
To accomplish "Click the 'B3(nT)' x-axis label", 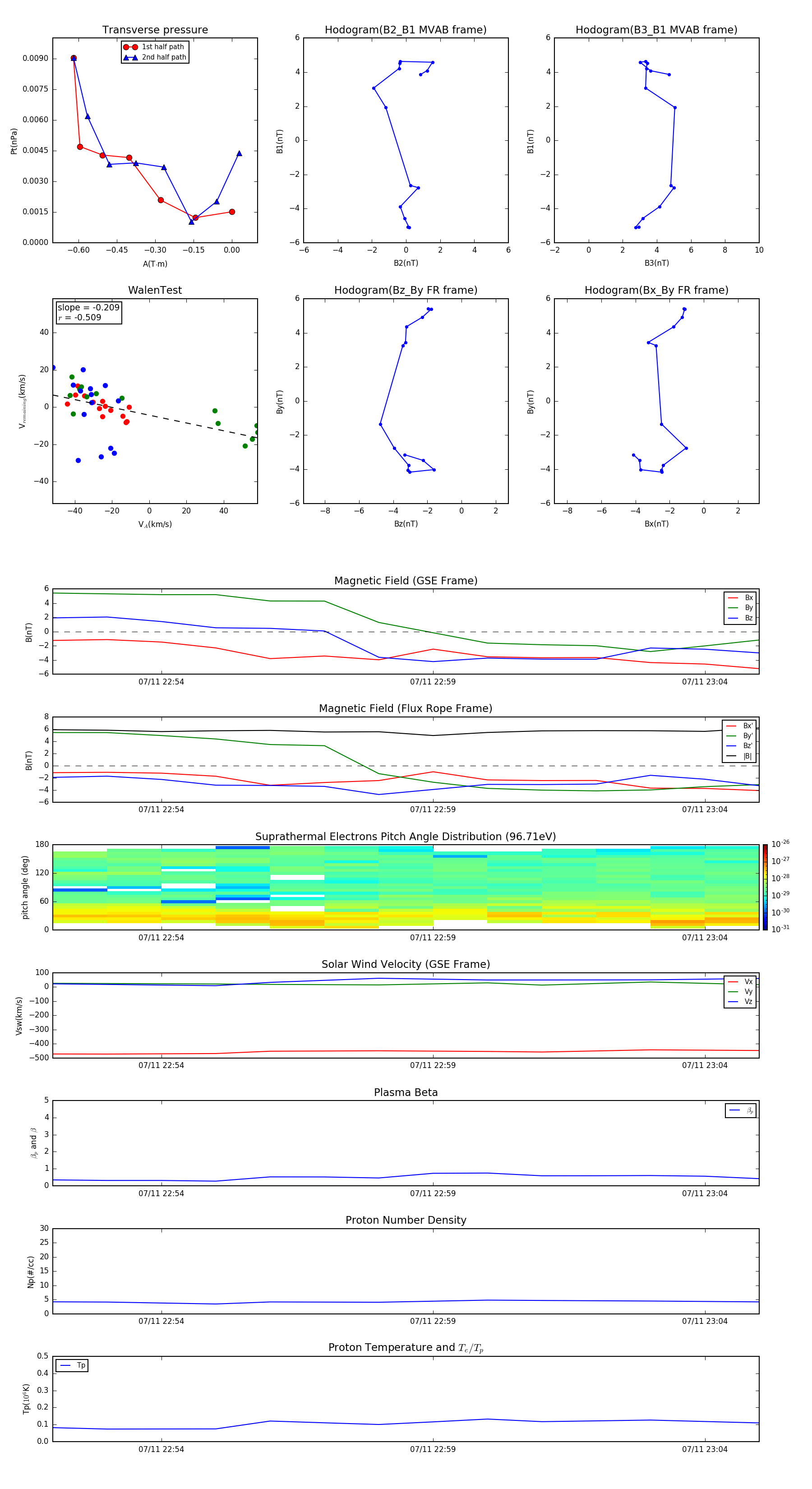I will pyautogui.click(x=656, y=263).
